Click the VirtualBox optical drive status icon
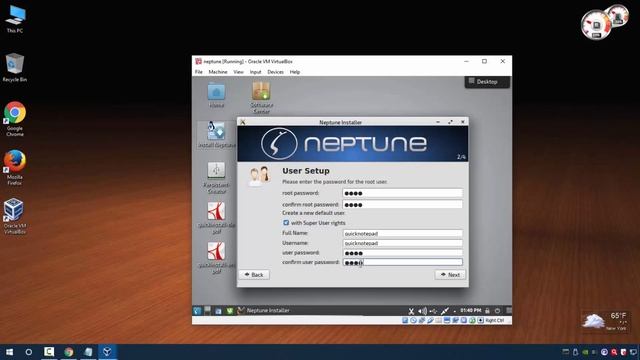 coord(413,320)
